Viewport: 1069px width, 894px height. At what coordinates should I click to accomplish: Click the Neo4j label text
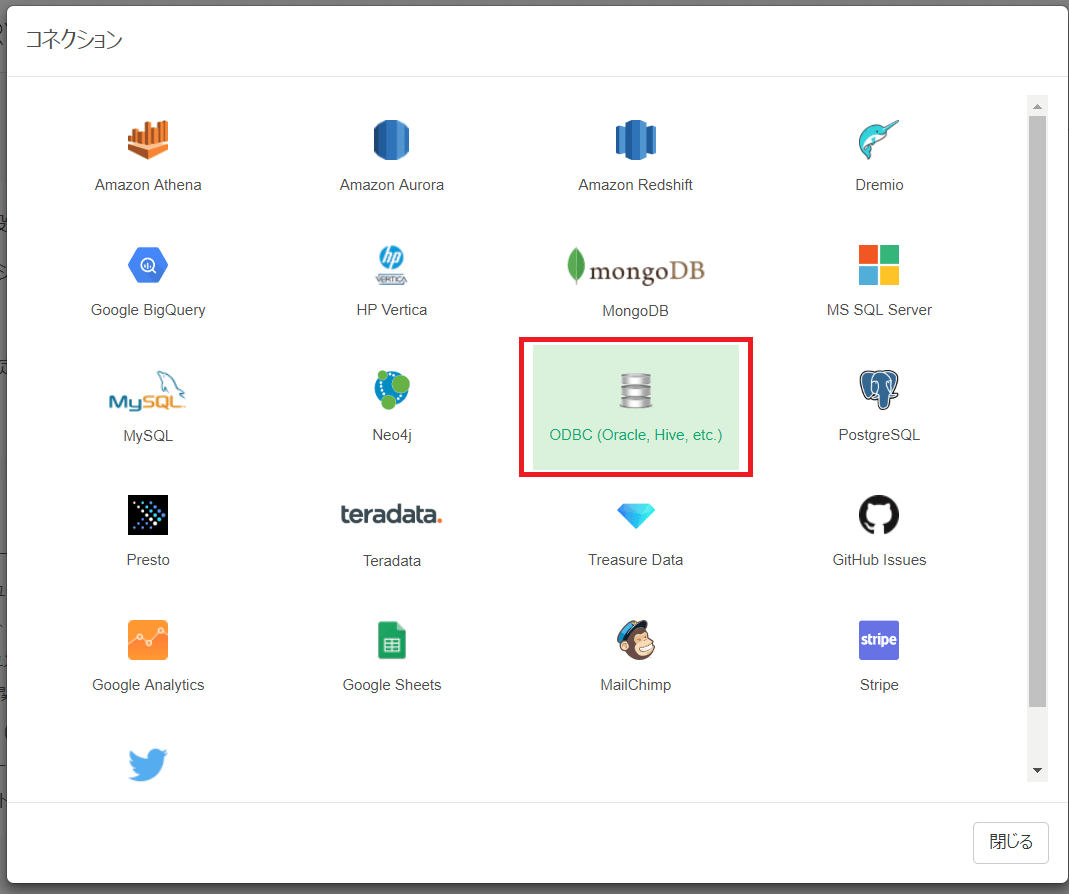coord(391,435)
